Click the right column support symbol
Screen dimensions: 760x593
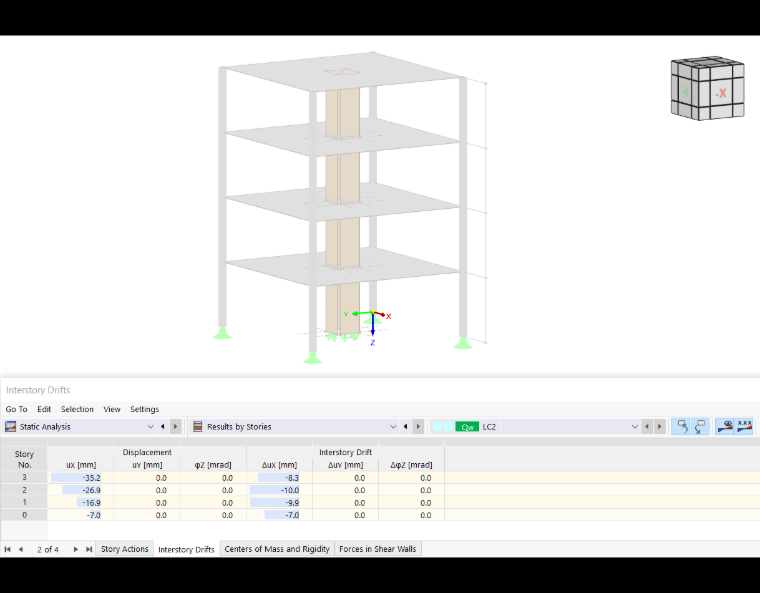tap(463, 343)
